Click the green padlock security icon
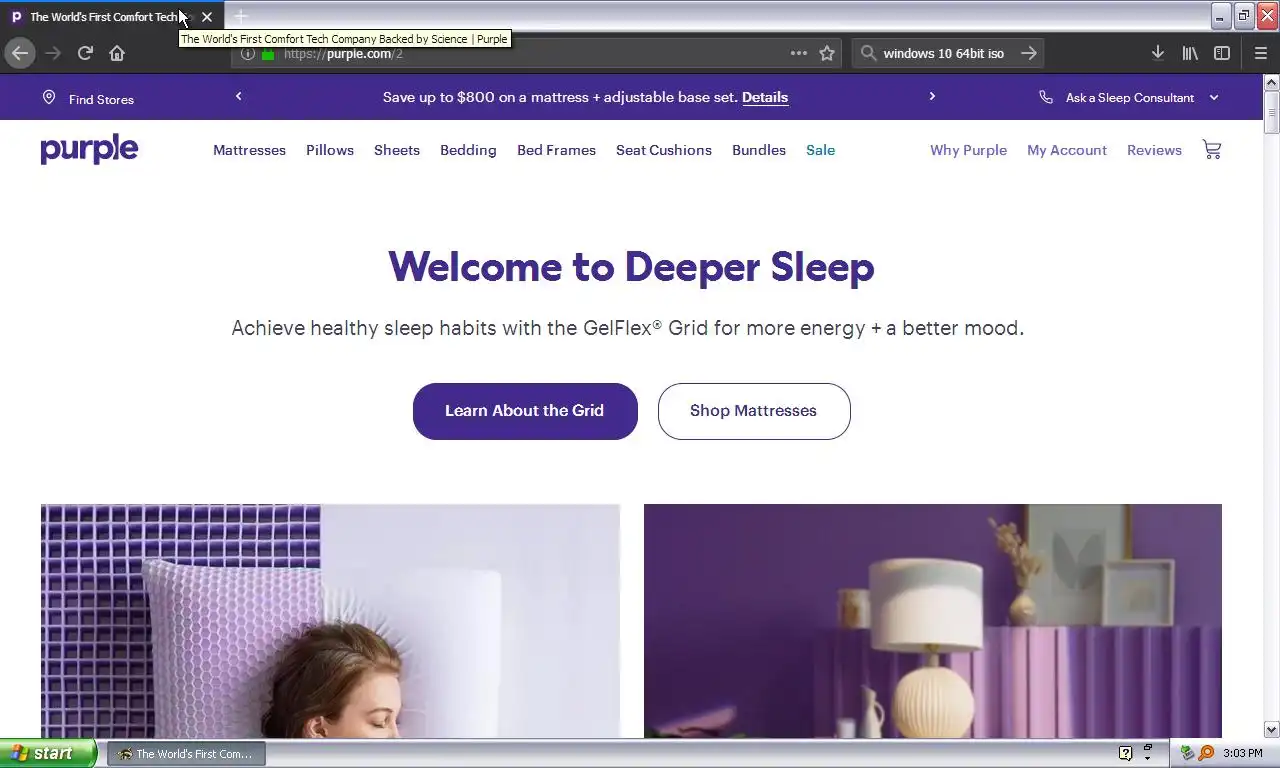 click(x=268, y=54)
